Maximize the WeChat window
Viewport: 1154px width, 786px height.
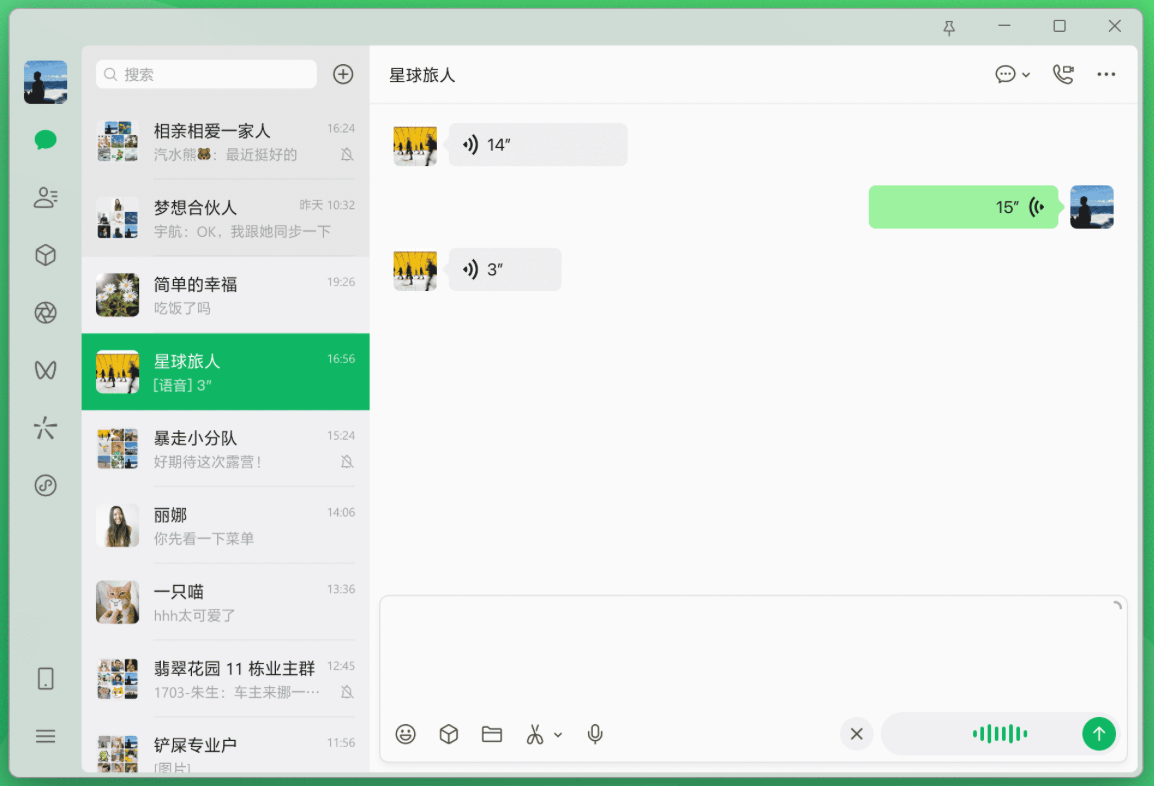(1059, 26)
